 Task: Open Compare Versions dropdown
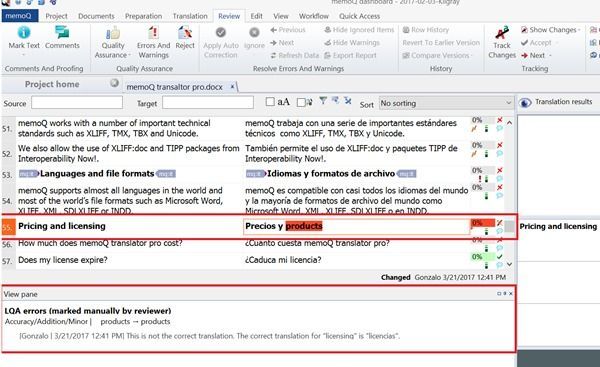[437, 55]
